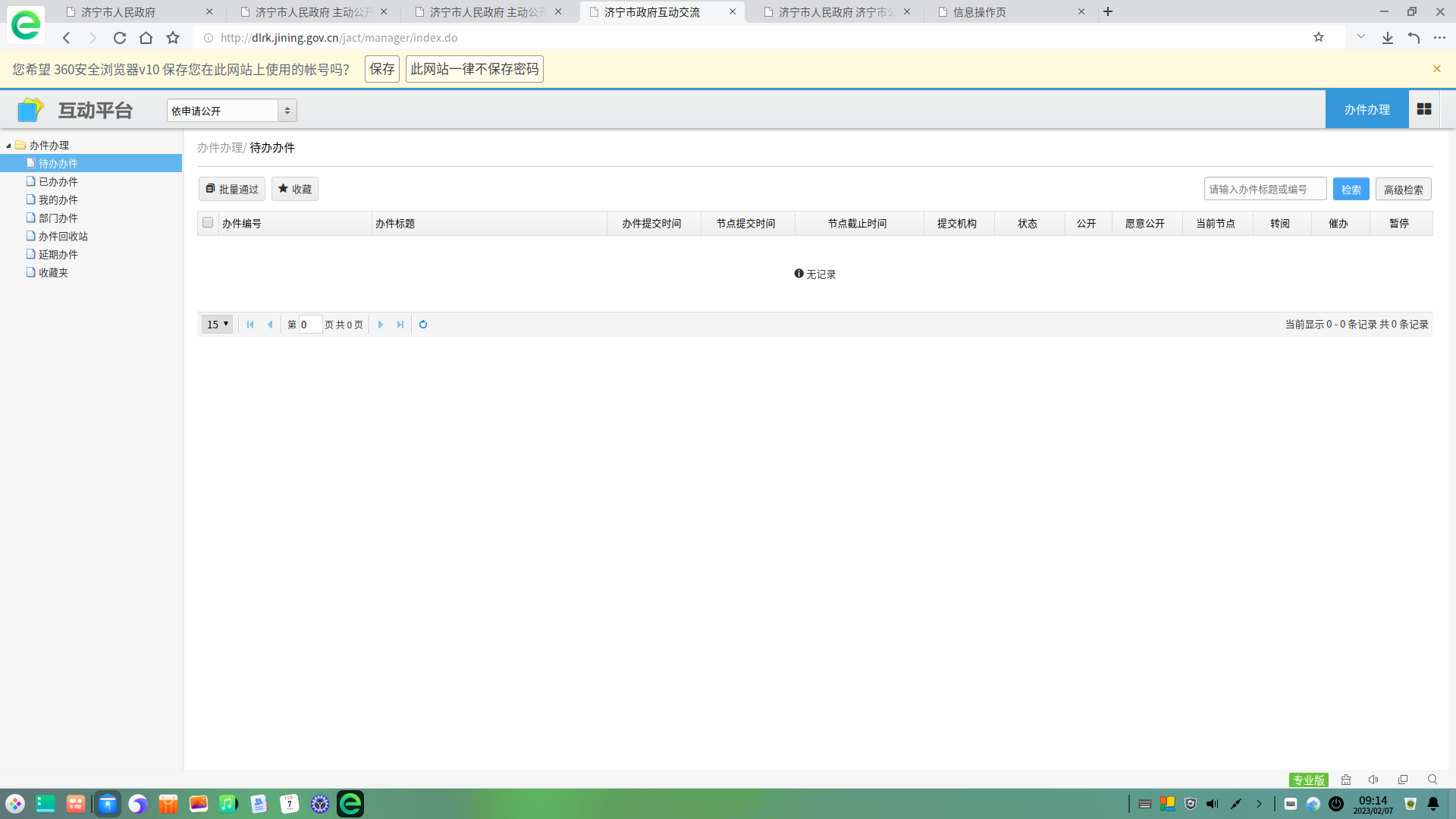Viewport: 1456px width, 819px height.
Task: Open the volume icon in system tray
Action: [x=1213, y=804]
